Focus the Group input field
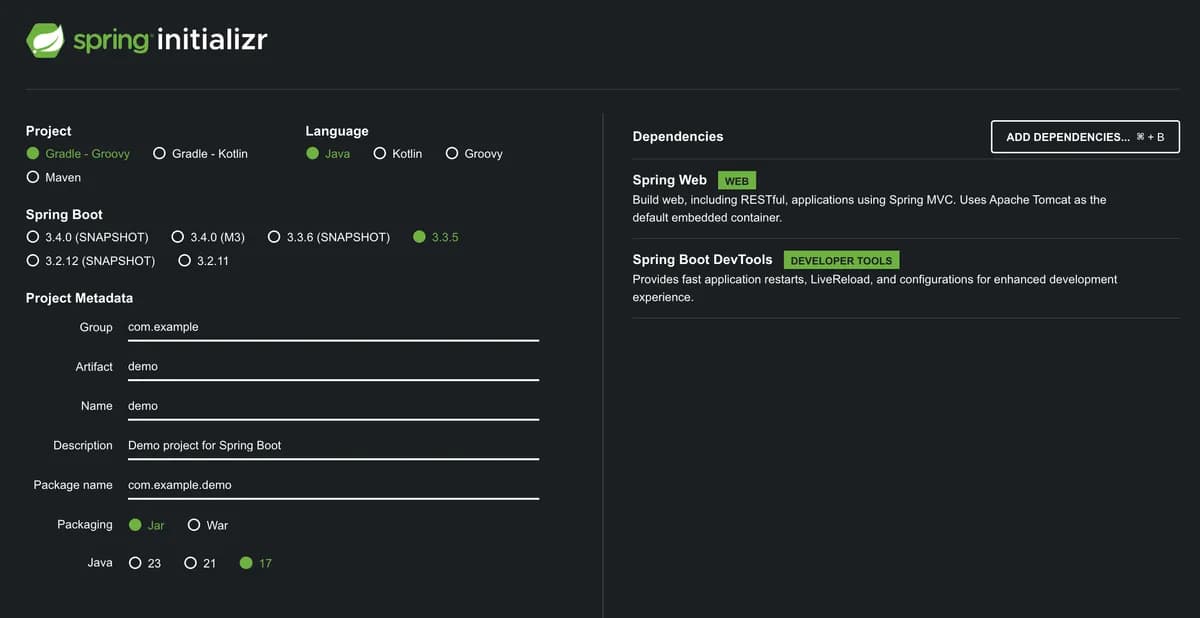 point(333,327)
